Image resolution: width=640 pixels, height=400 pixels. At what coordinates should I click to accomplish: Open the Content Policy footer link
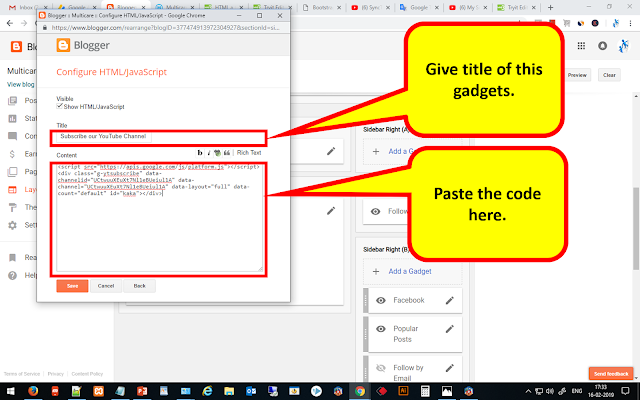coord(87,374)
